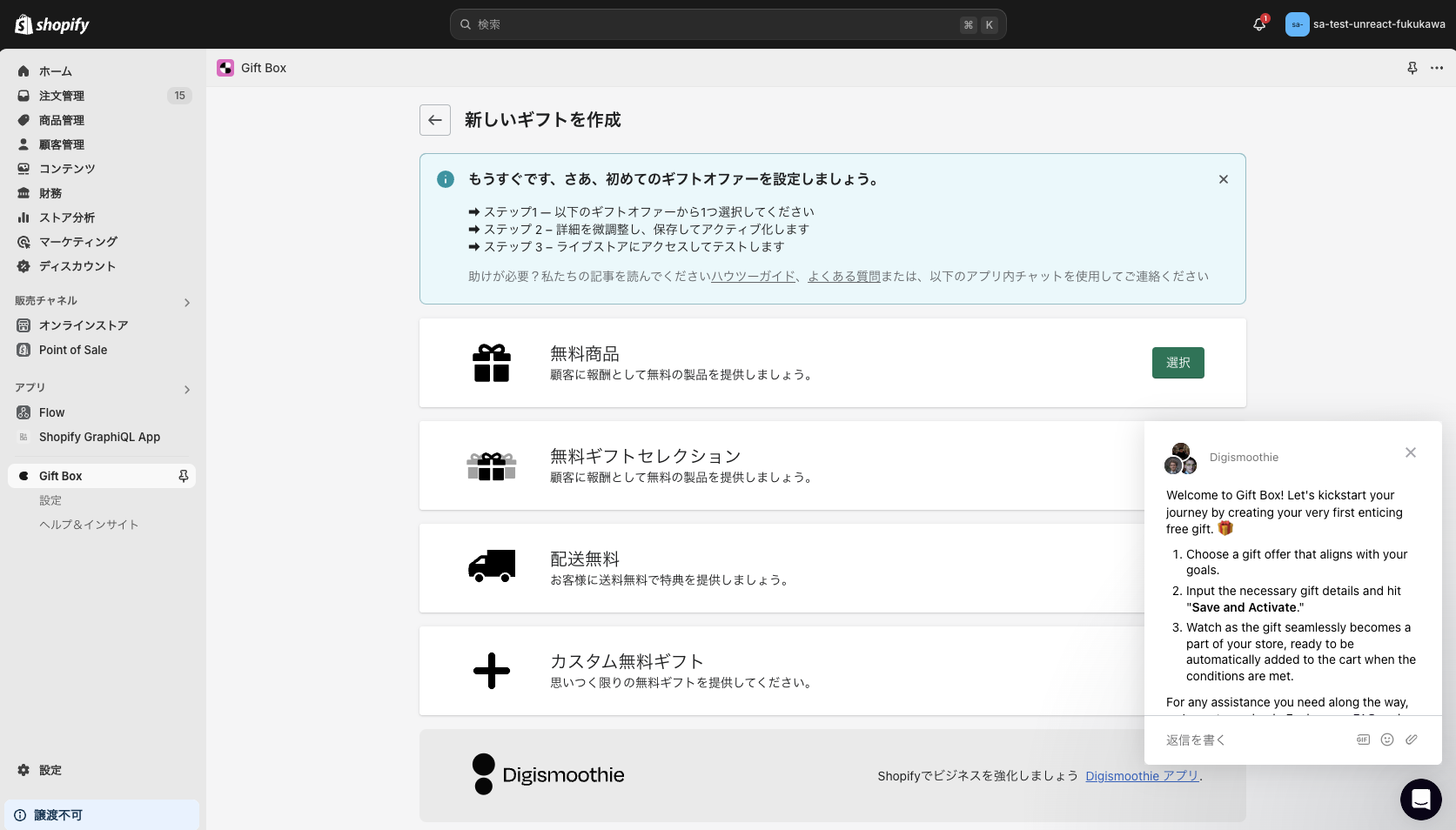Pin Gift Box to the navigation
This screenshot has height=830, width=1456.
click(183, 476)
